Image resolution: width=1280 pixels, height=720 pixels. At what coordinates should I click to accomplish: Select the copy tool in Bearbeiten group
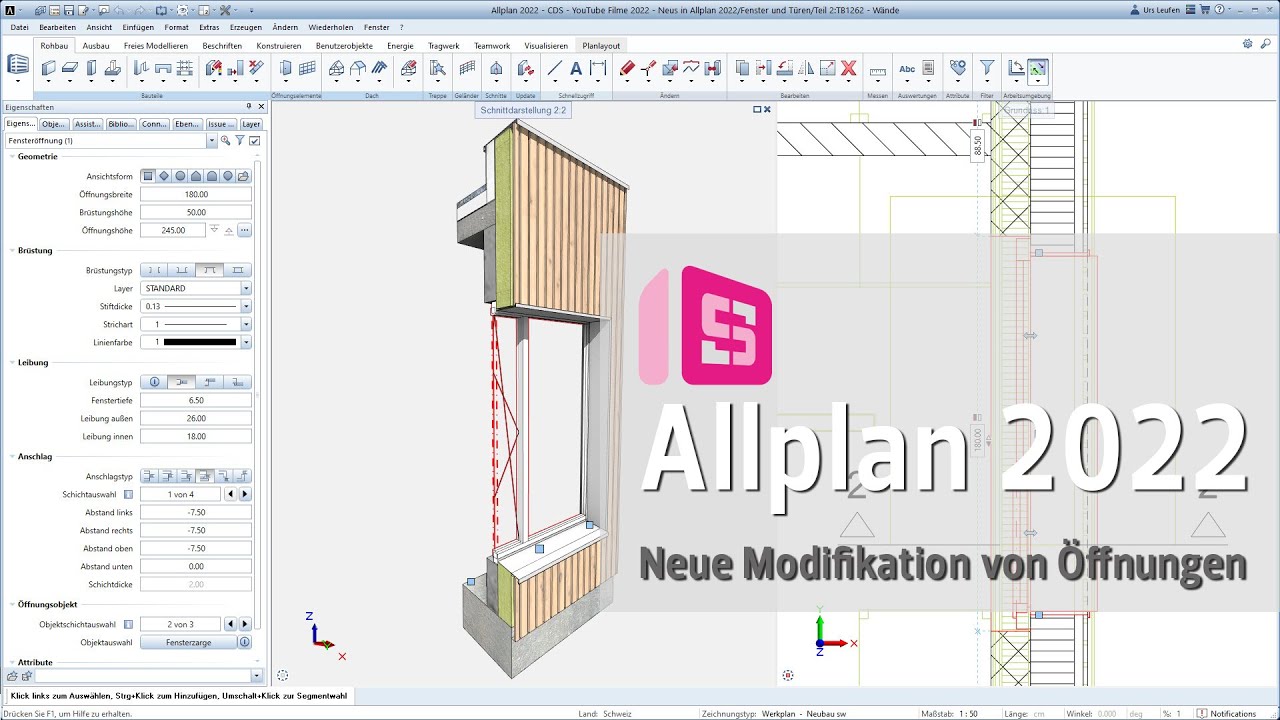point(742,68)
